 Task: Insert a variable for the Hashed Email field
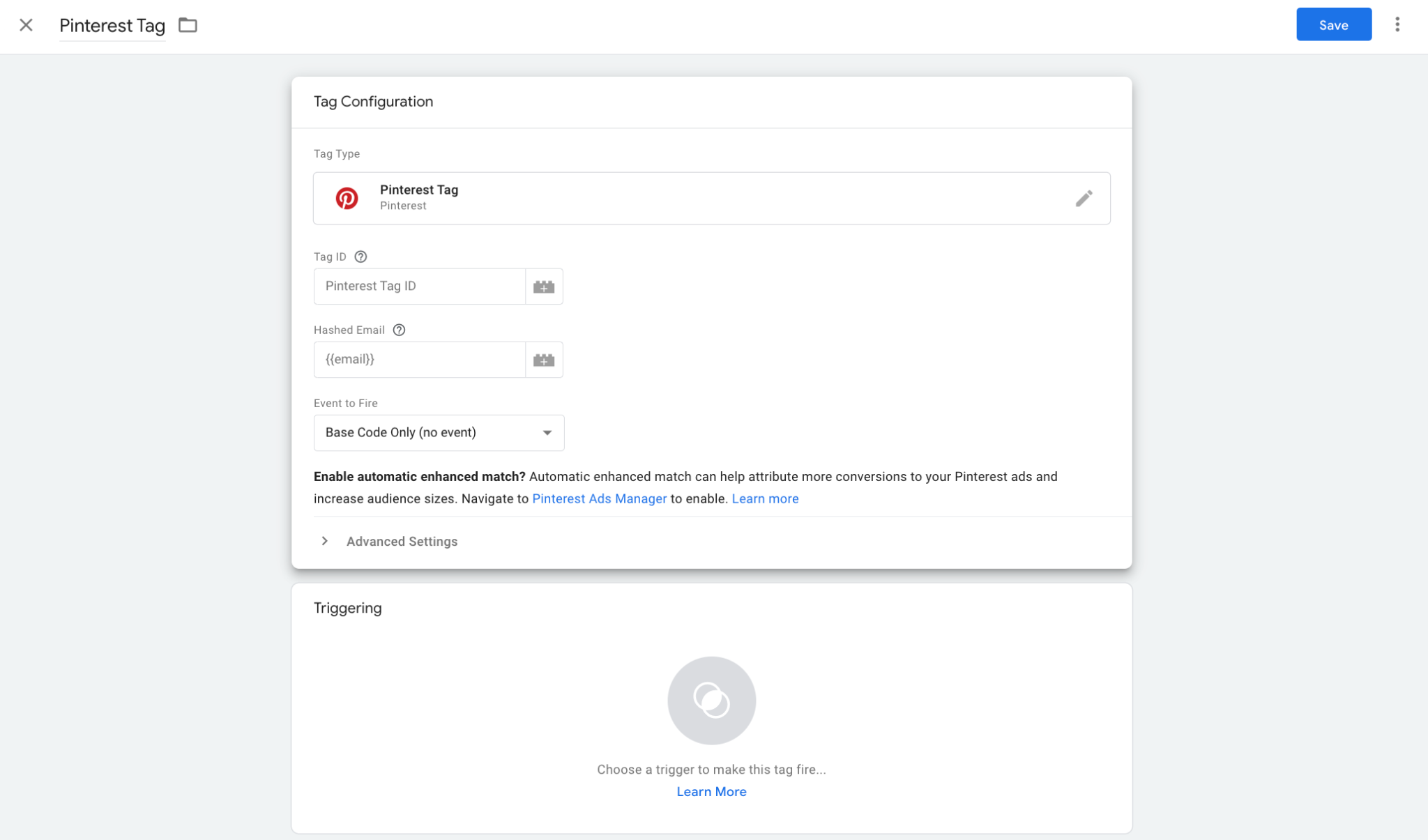(544, 360)
